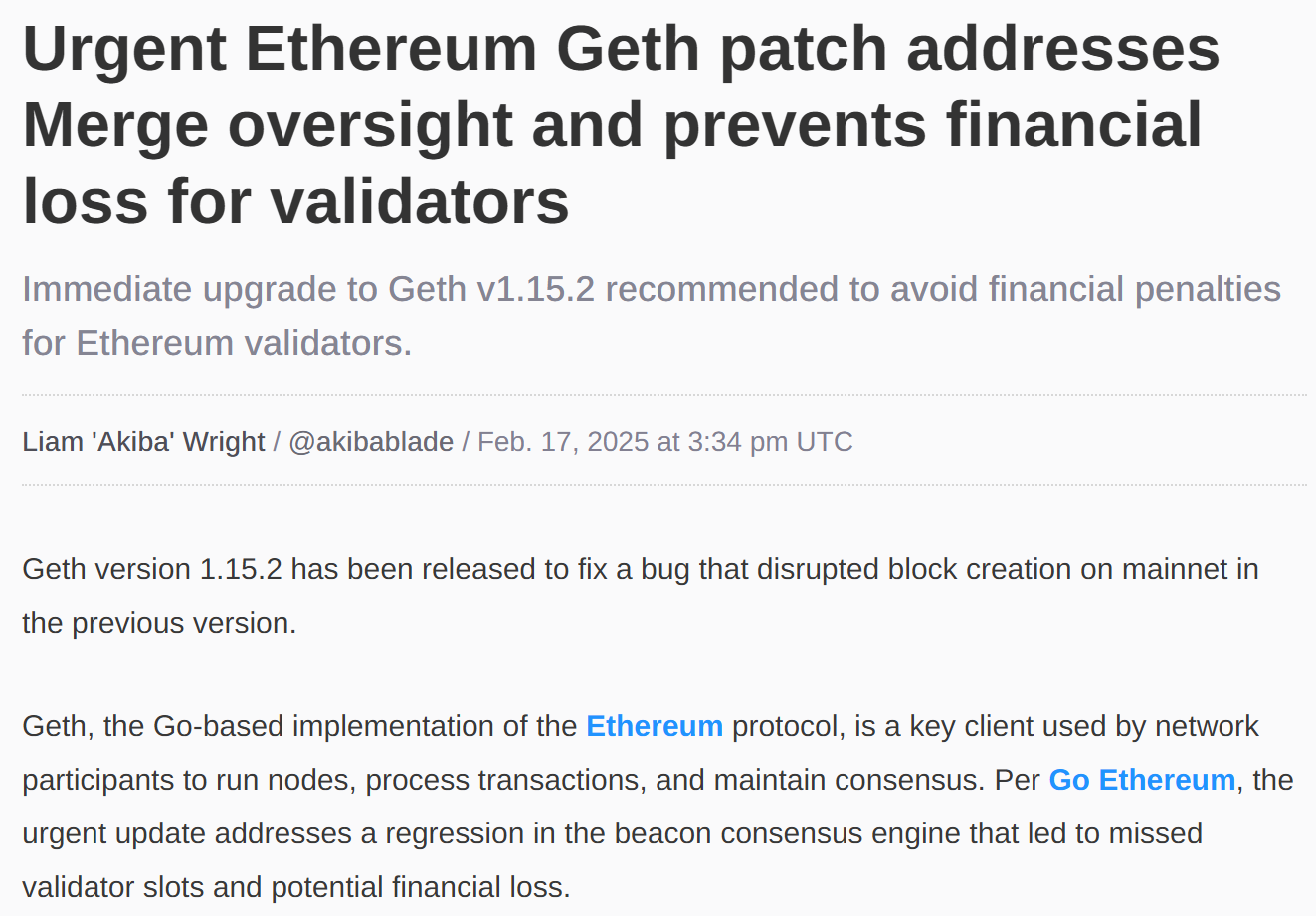Click "for Ethereum validators." subtitle line
Screen dimensions: 1316x916
click(x=217, y=343)
